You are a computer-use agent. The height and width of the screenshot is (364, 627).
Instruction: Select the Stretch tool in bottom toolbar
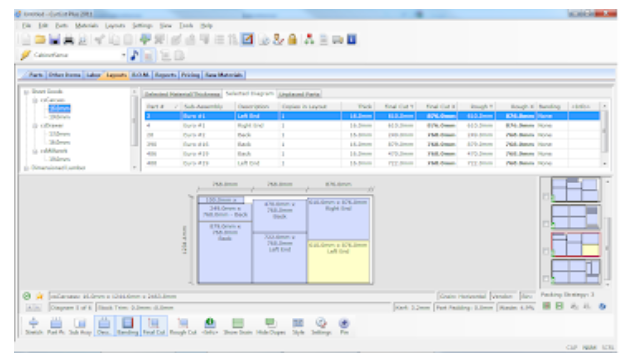click(34, 326)
